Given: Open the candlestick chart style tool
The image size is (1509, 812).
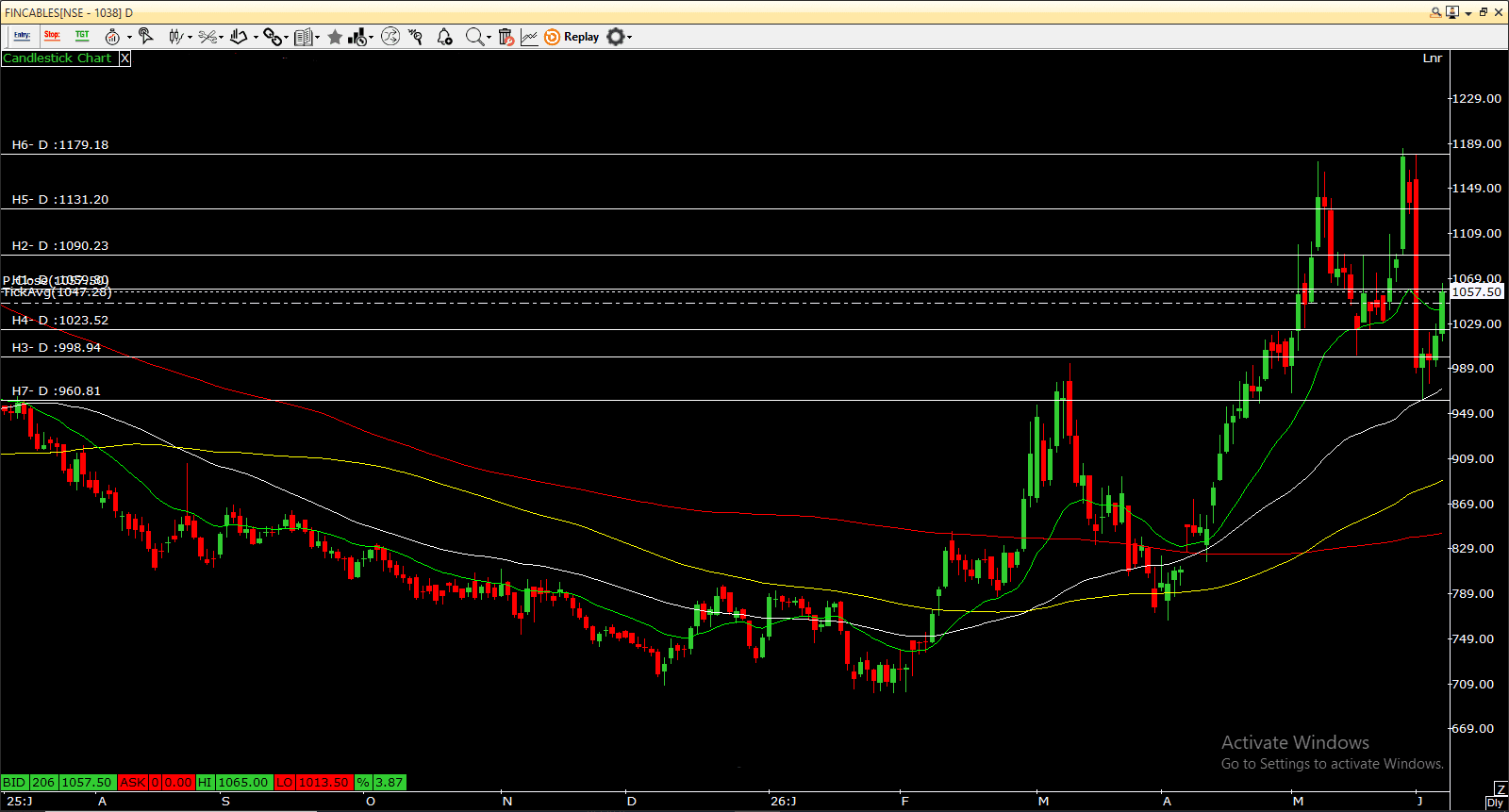Looking at the screenshot, I should 175,37.
